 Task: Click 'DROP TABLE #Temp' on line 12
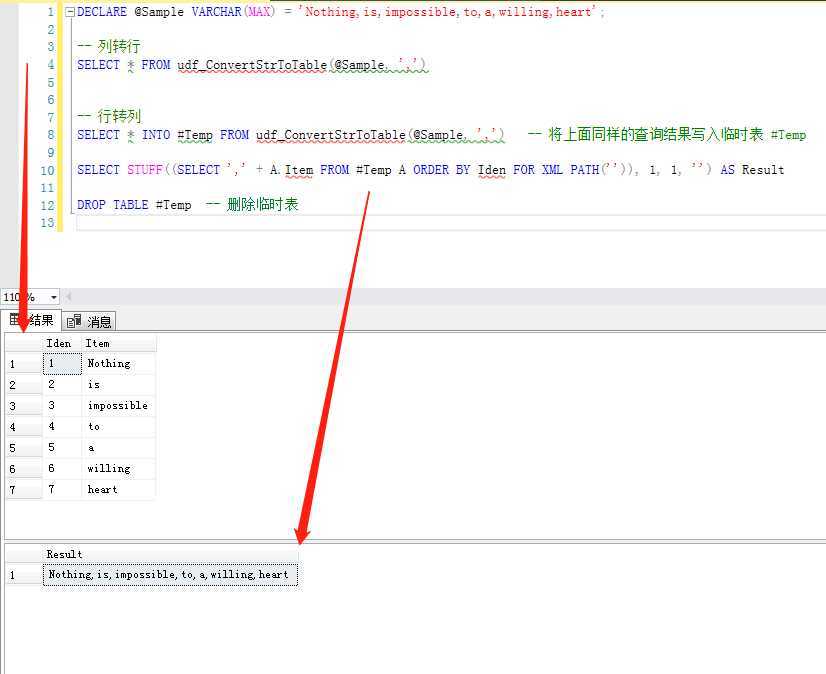pos(134,205)
